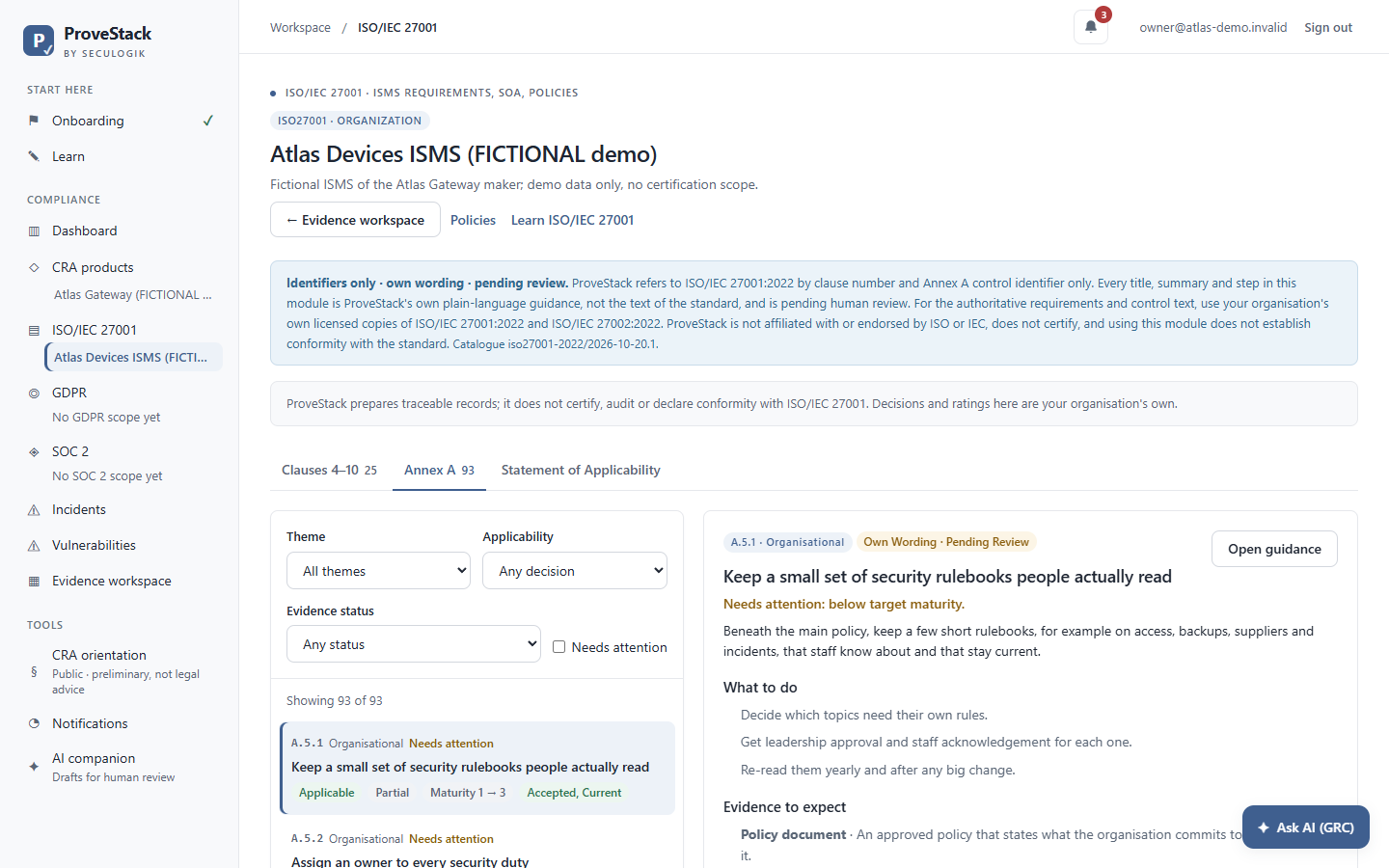Image resolution: width=1389 pixels, height=868 pixels.
Task: Open the notifications bell icon
Action: coord(1091,27)
